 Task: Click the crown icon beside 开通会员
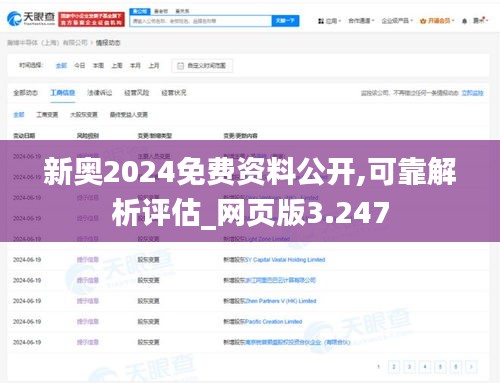pyautogui.click(x=423, y=21)
